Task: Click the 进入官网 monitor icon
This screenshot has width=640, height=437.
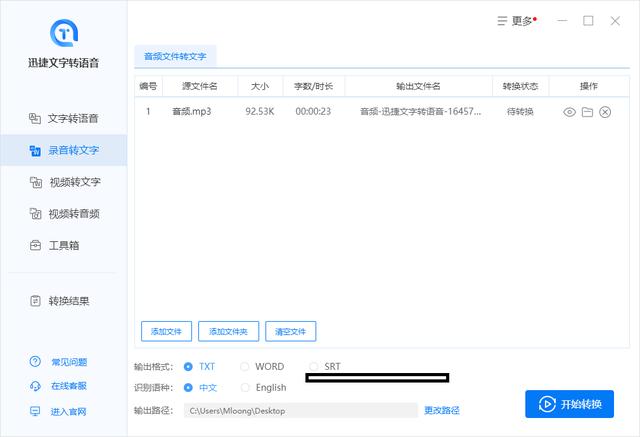Action: pyautogui.click(x=36, y=411)
